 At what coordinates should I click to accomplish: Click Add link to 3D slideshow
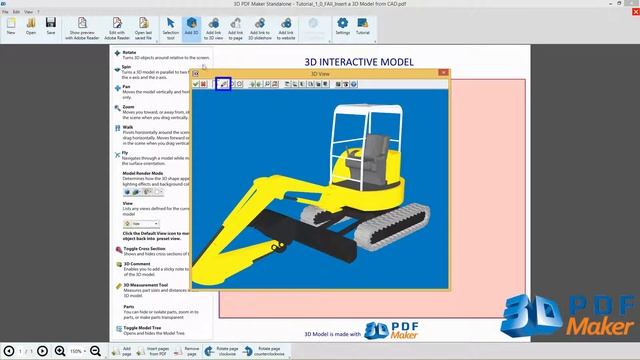click(260, 29)
